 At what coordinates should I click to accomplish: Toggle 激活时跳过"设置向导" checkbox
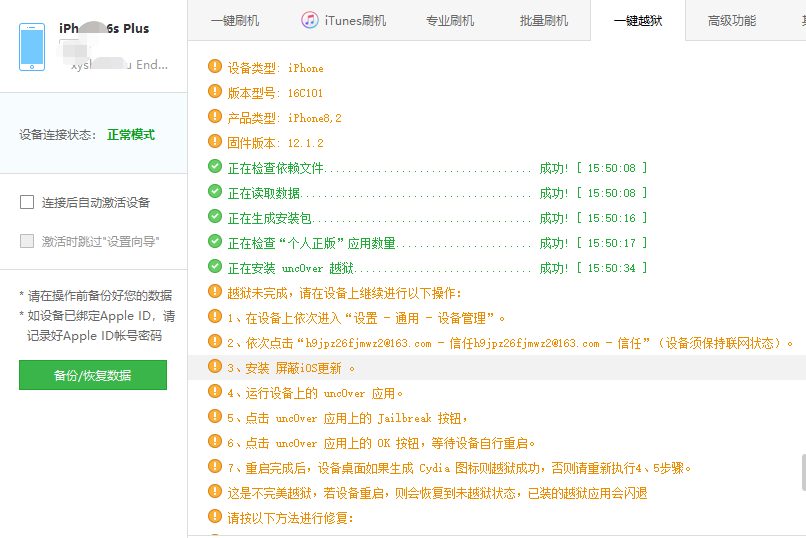[27, 241]
